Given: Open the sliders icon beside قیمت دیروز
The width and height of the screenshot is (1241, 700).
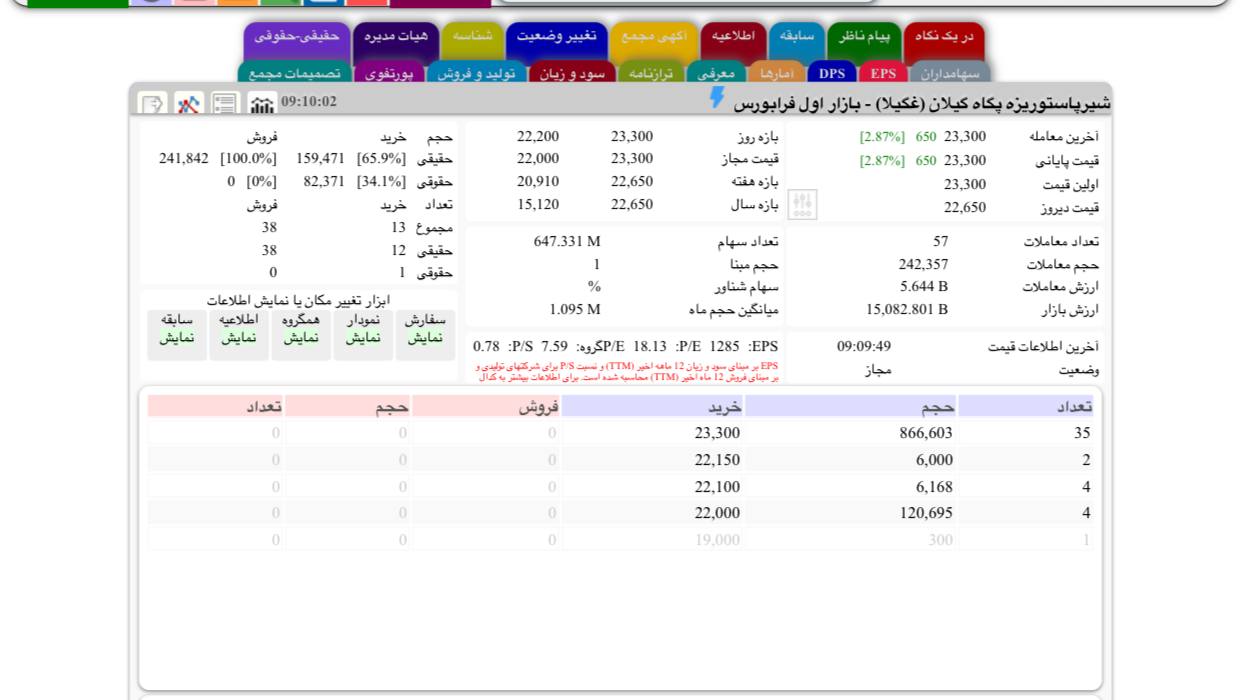Looking at the screenshot, I should click(802, 205).
